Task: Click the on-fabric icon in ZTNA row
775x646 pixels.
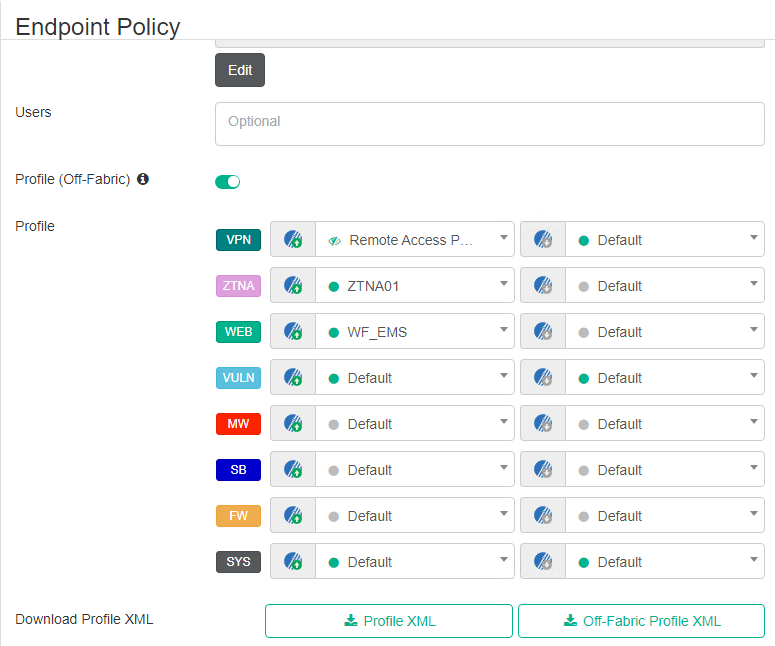Action: click(x=293, y=285)
